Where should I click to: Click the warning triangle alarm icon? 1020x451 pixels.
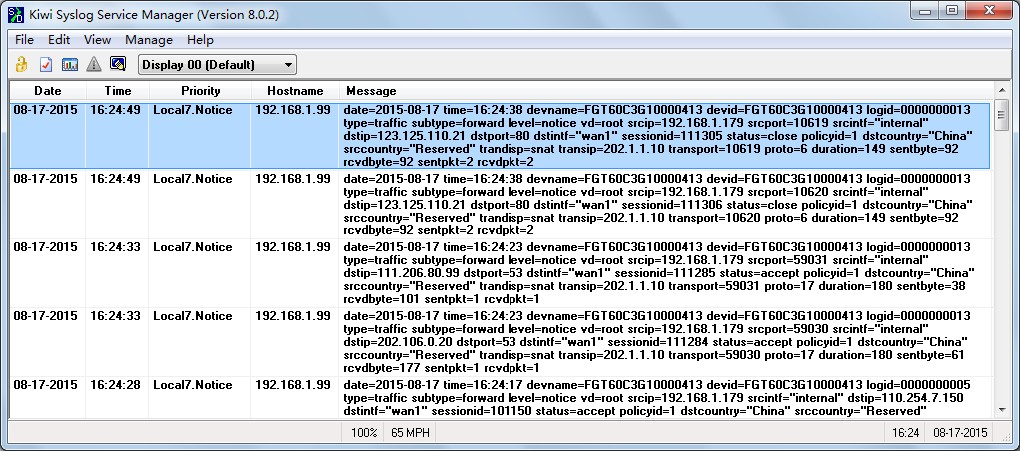pos(94,64)
